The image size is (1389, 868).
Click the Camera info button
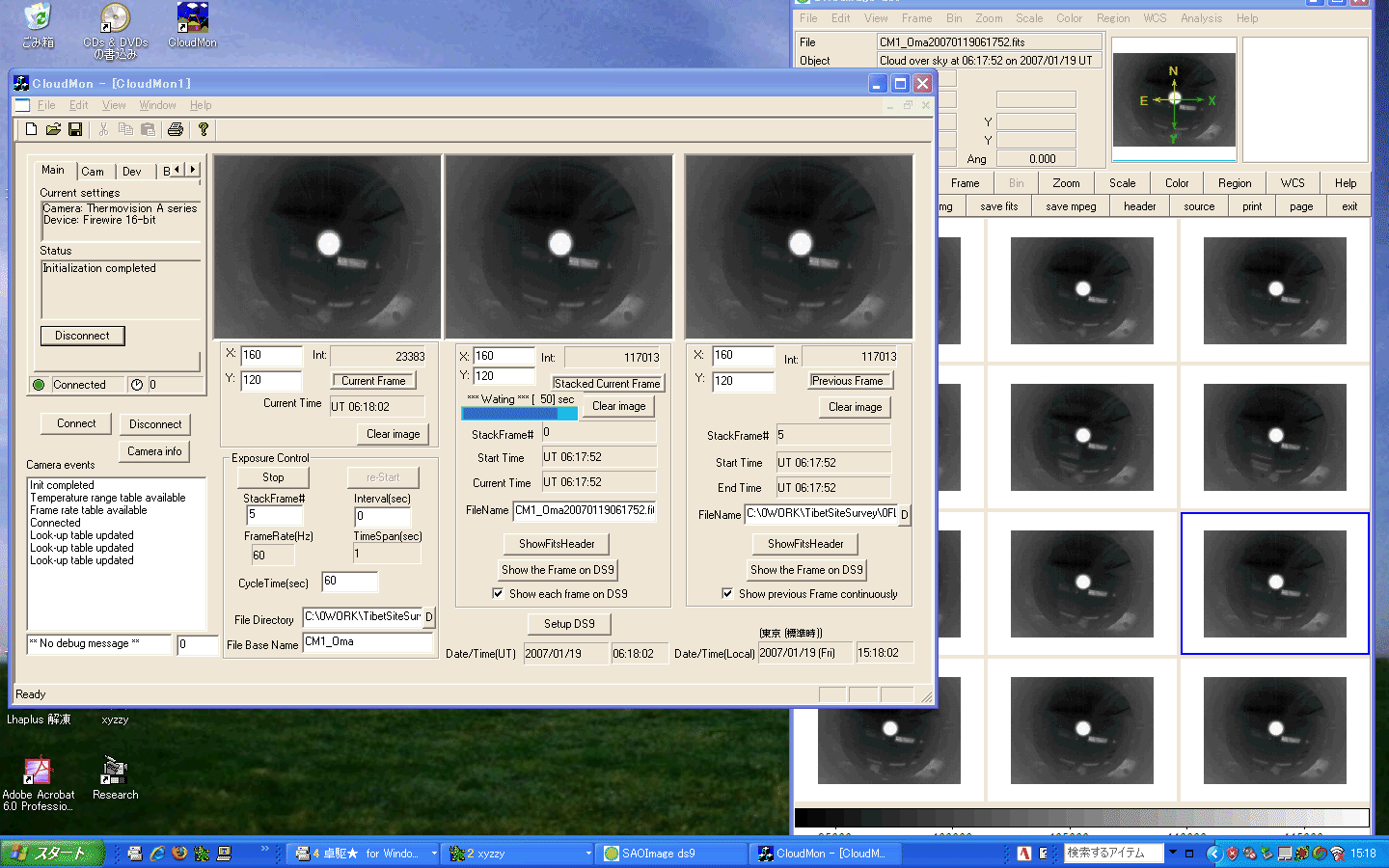coord(154,451)
